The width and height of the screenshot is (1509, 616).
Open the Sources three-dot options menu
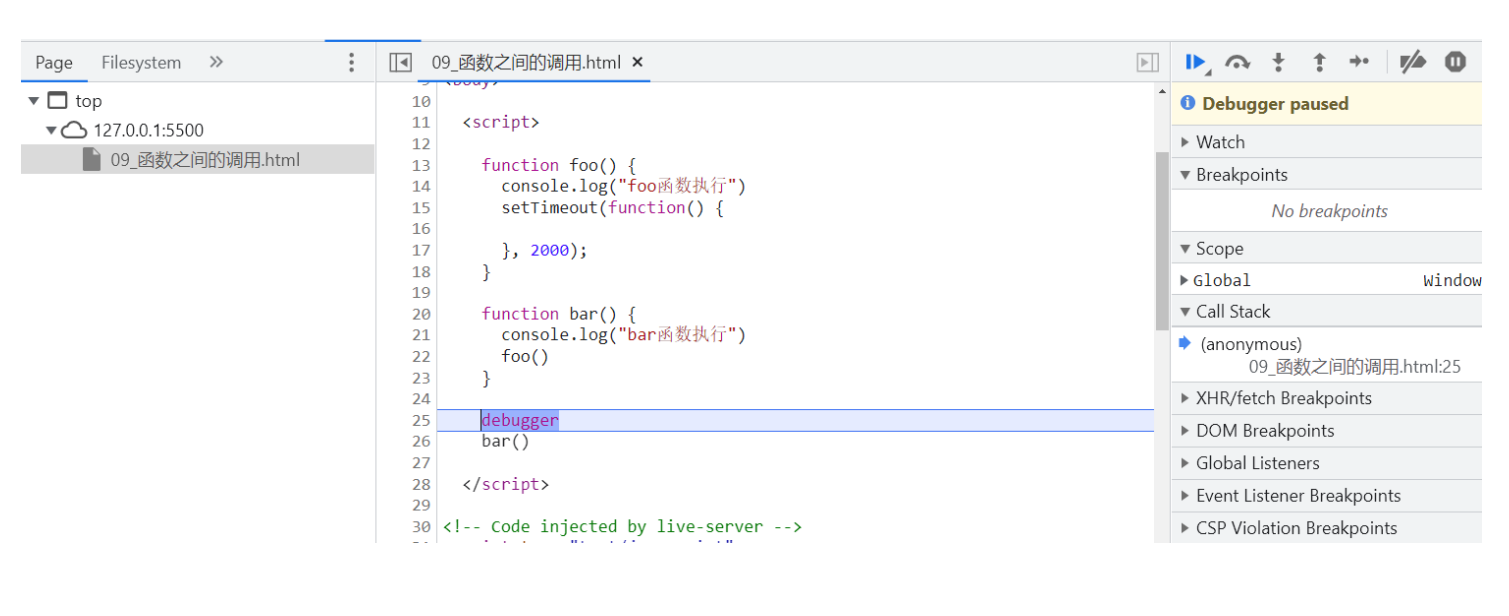pos(351,62)
